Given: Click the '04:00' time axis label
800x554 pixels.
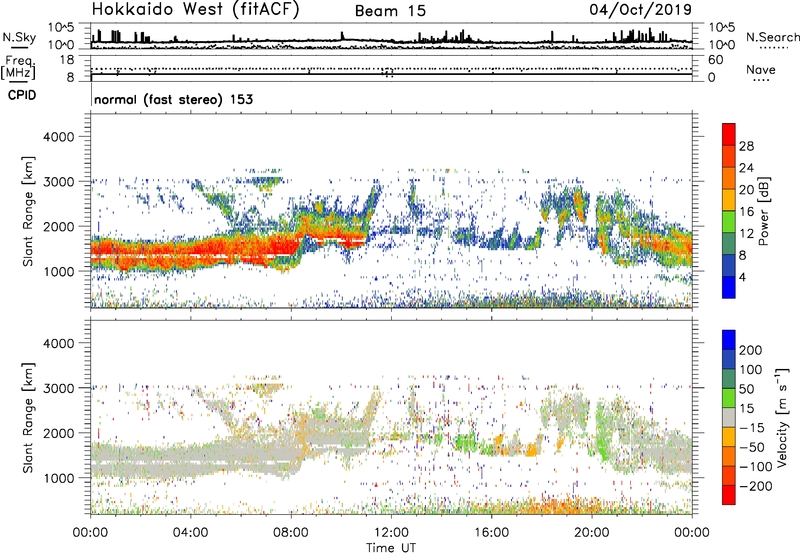Looking at the screenshot, I should pyautogui.click(x=190, y=533).
